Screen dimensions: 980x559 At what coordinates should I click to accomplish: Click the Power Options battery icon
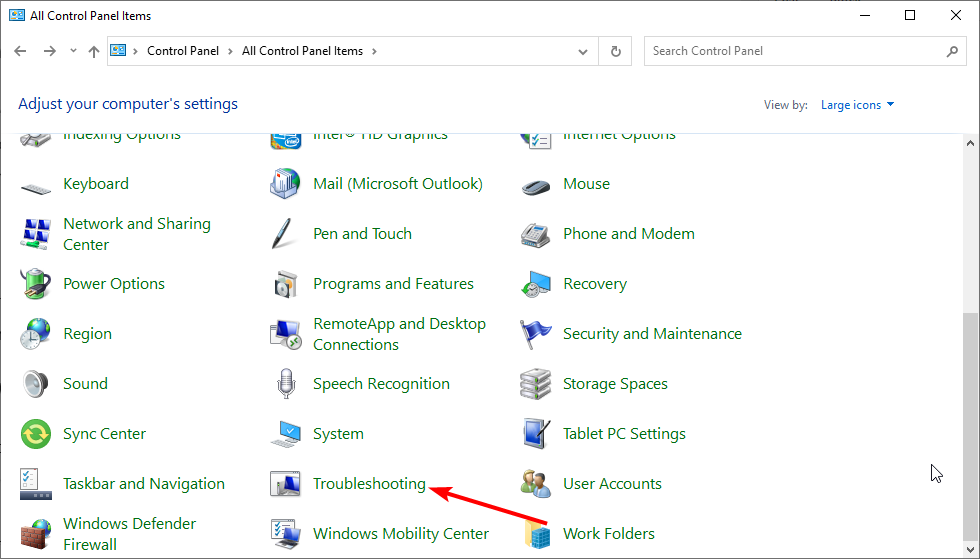coord(36,284)
